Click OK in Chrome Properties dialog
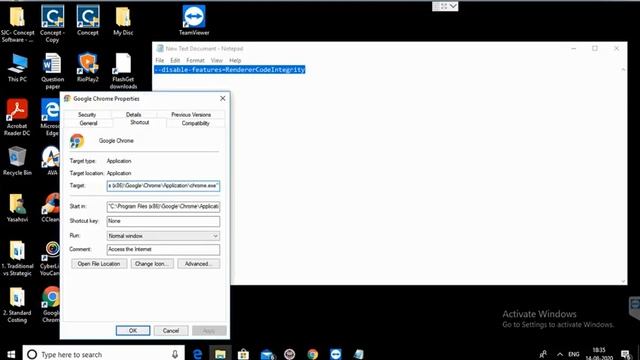640x360 pixels. click(x=133, y=331)
